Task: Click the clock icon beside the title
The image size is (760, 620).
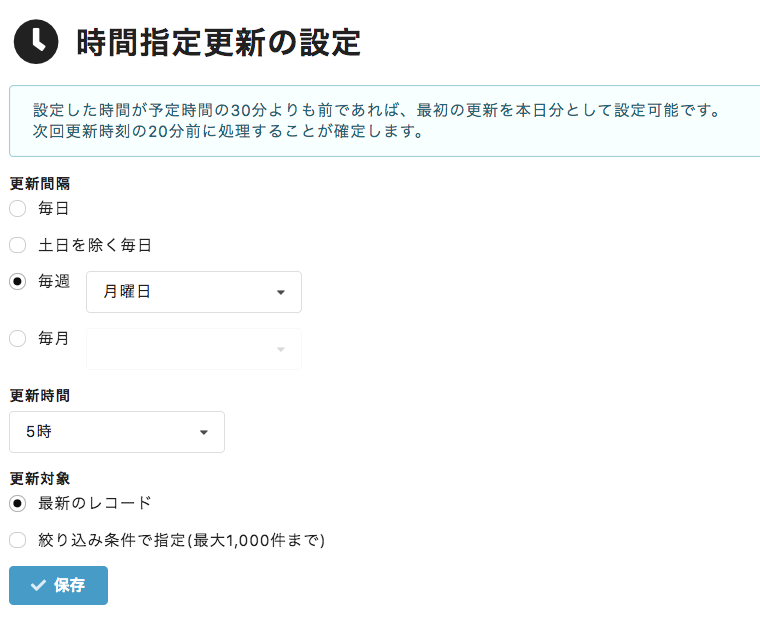Action: coord(36,42)
